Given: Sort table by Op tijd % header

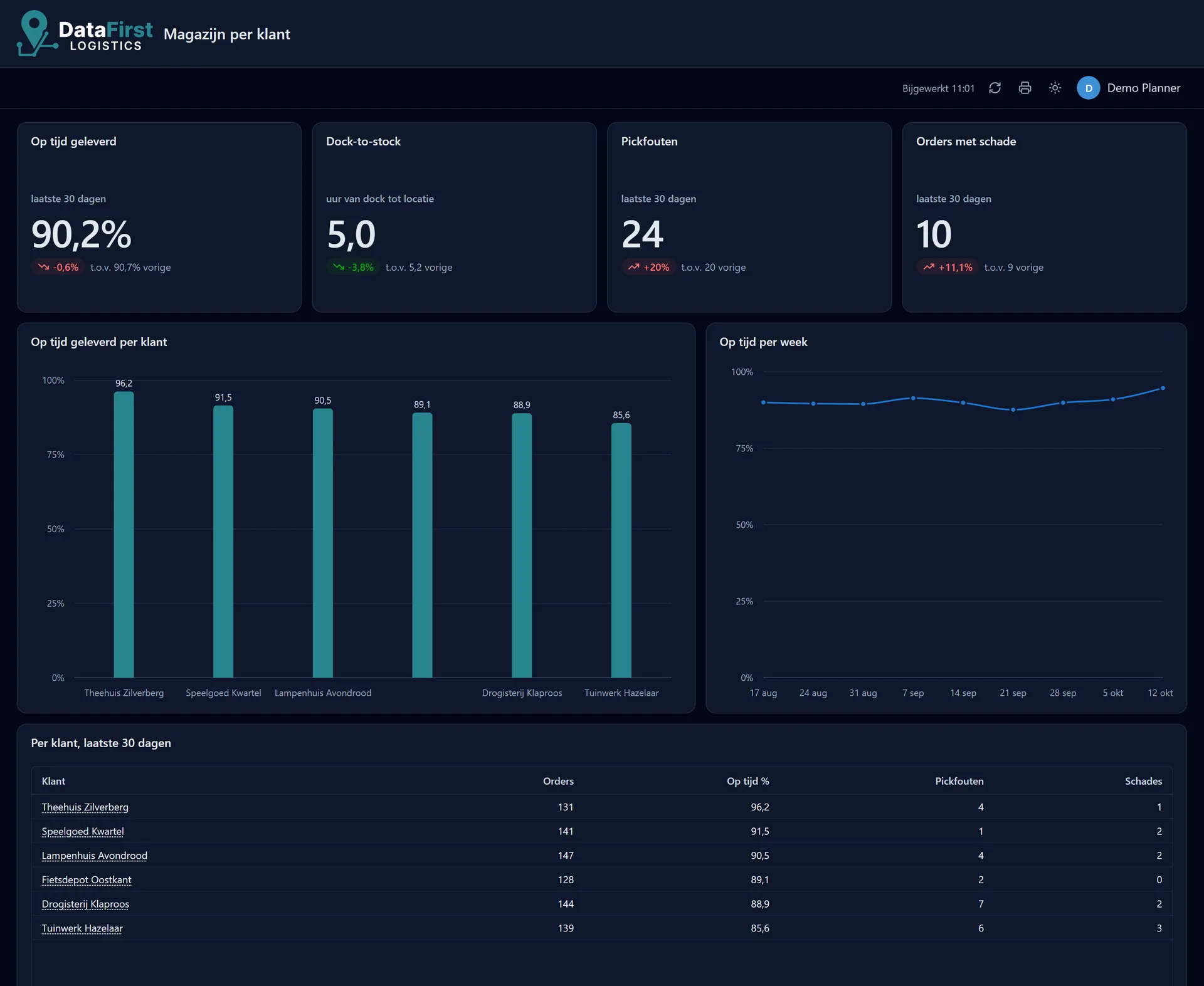Looking at the screenshot, I should click(747, 782).
